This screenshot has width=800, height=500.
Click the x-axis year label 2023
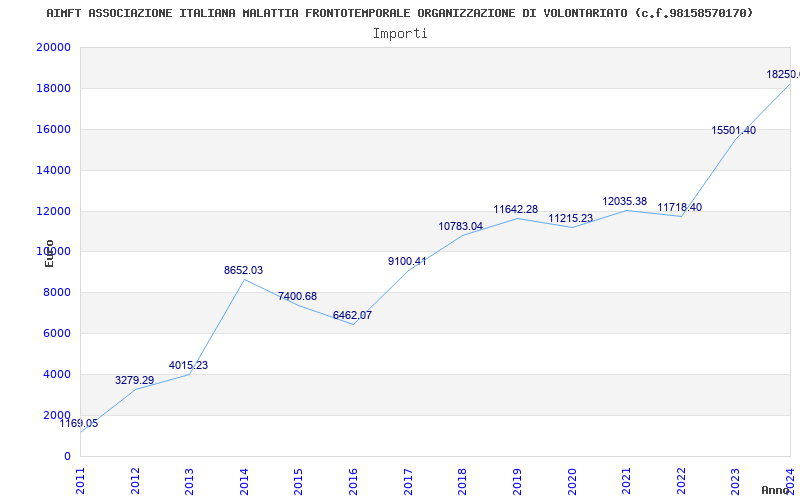(735, 482)
